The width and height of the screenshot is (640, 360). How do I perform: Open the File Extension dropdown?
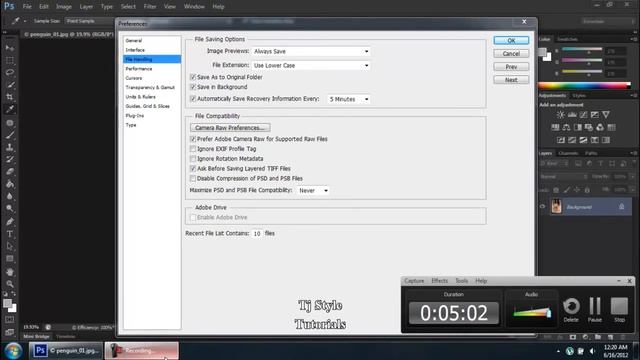[x=311, y=65]
